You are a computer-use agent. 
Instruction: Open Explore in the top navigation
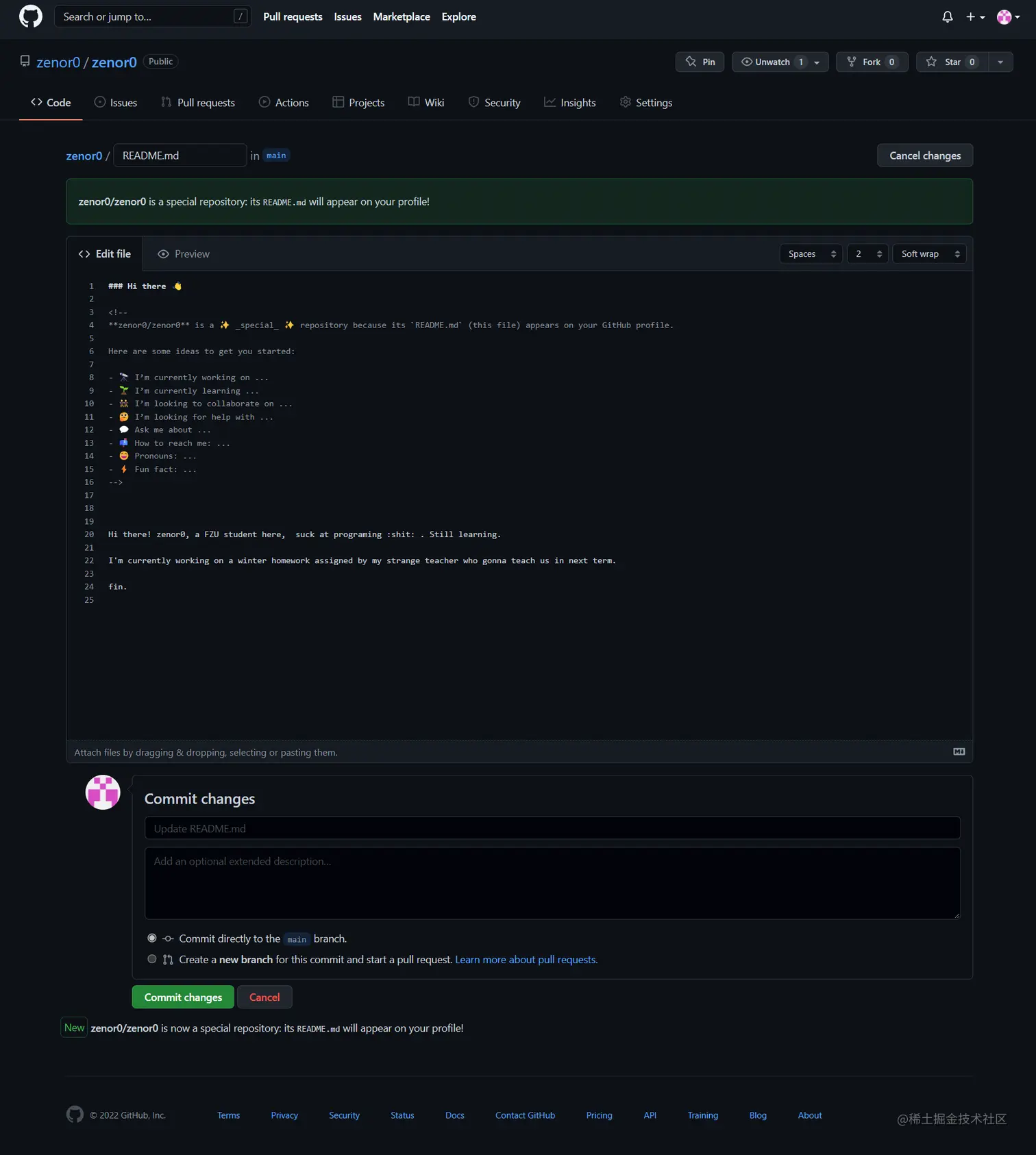(x=458, y=16)
